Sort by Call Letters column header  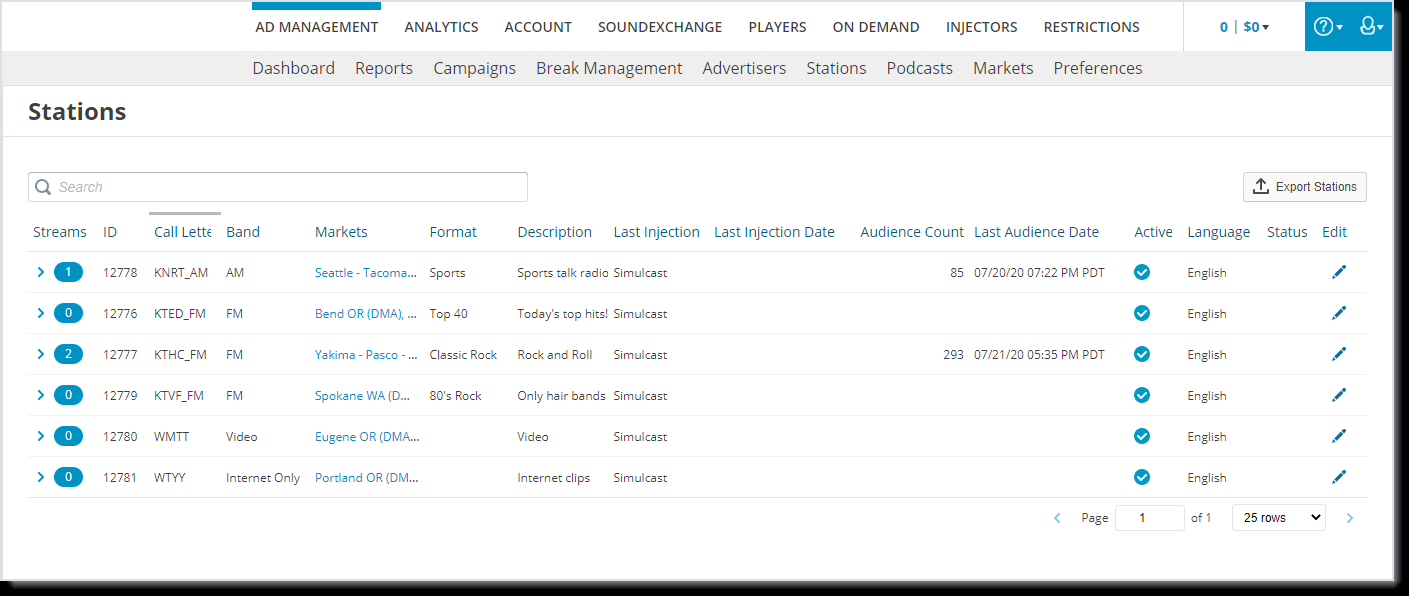point(183,232)
